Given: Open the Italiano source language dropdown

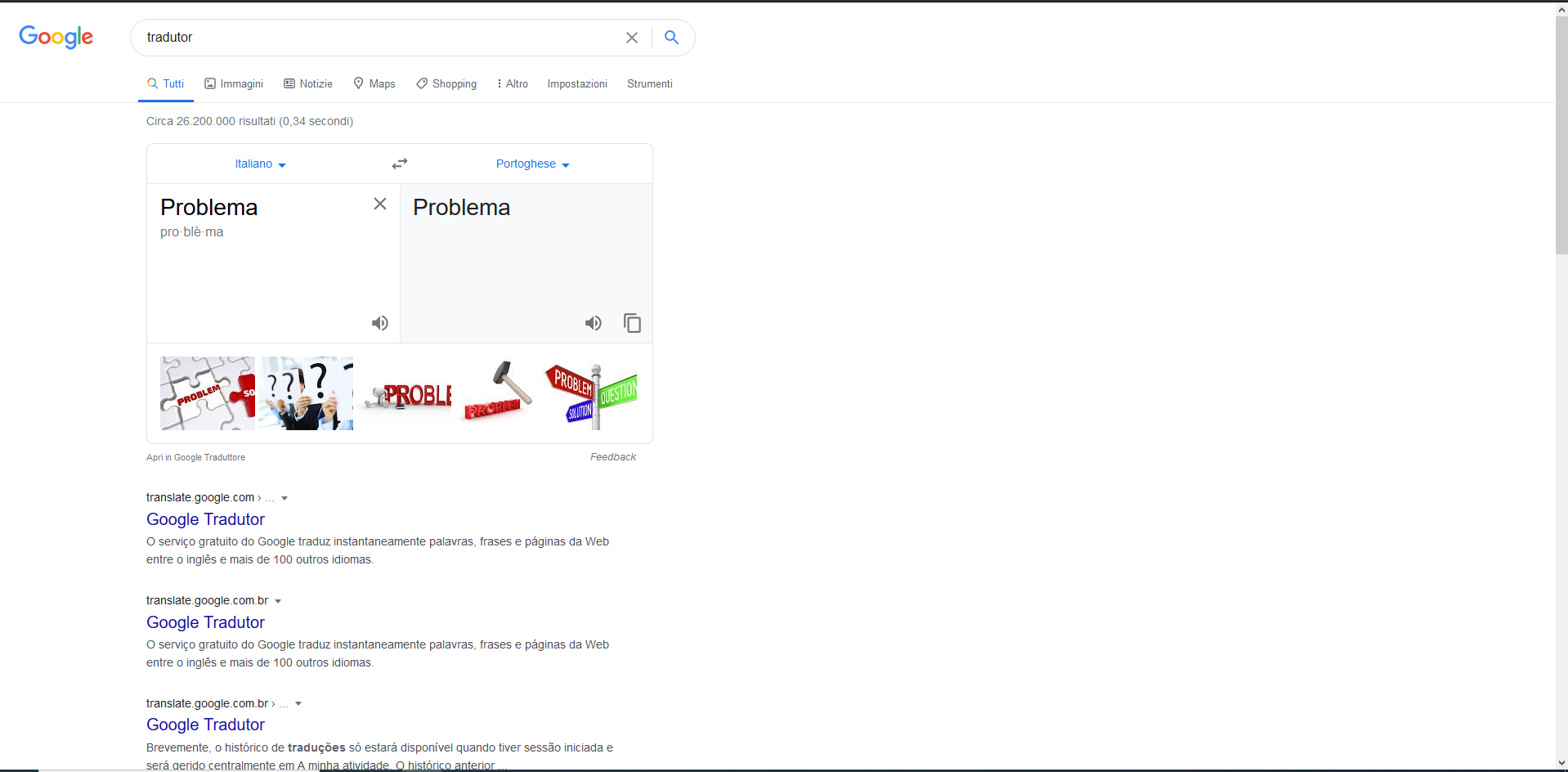Looking at the screenshot, I should pyautogui.click(x=261, y=164).
